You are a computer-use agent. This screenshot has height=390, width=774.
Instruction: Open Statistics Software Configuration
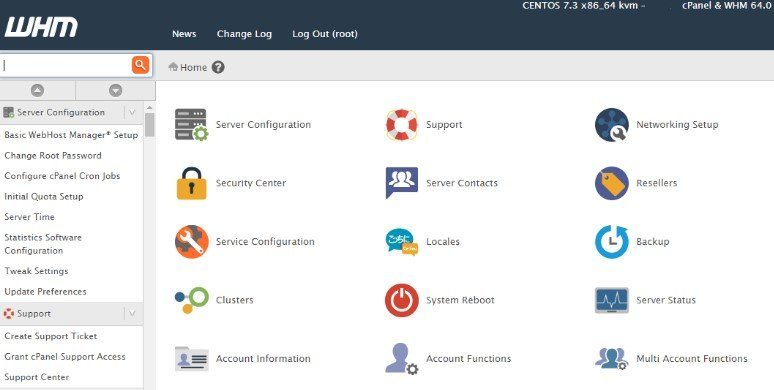coord(43,244)
